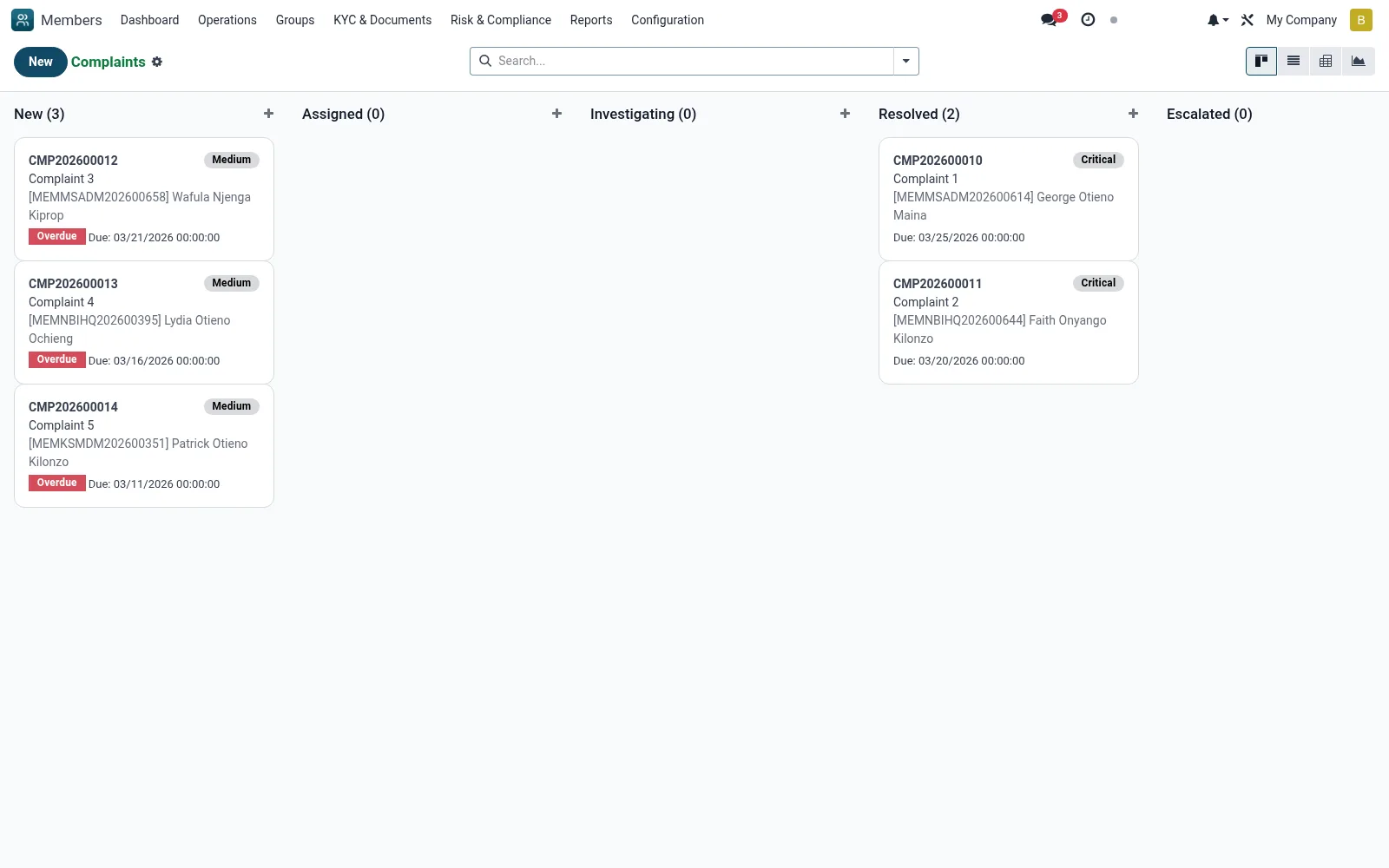Quick-add a card in the Assigned column
The width and height of the screenshot is (1389, 868).
(x=556, y=114)
